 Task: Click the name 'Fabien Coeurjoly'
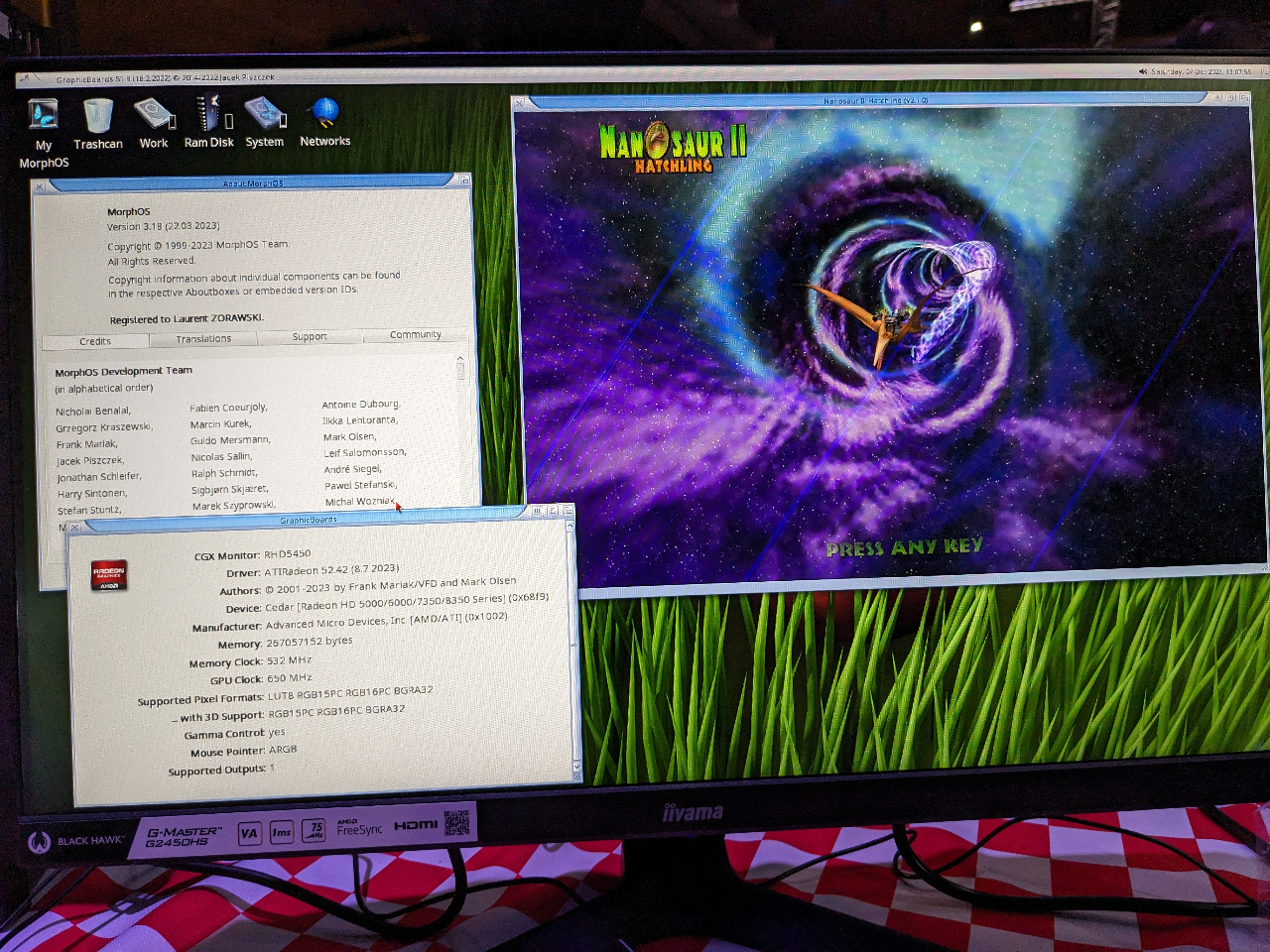228,408
